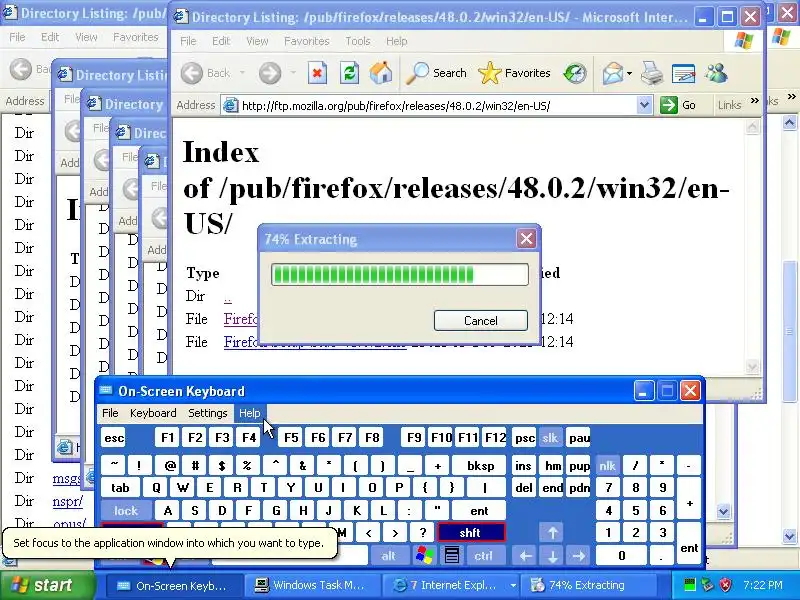Viewport: 800px width, 600px height.
Task: Click Forward arrow in front IE window
Action: [x=270, y=73]
